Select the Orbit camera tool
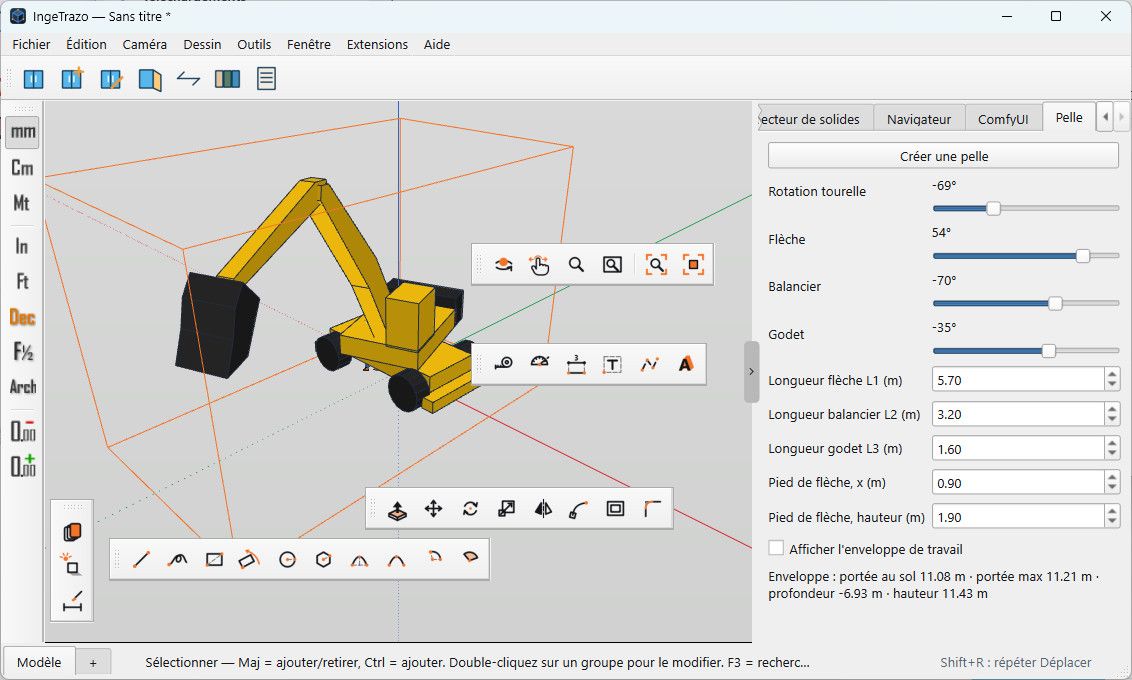This screenshot has width=1132, height=680. tap(503, 265)
